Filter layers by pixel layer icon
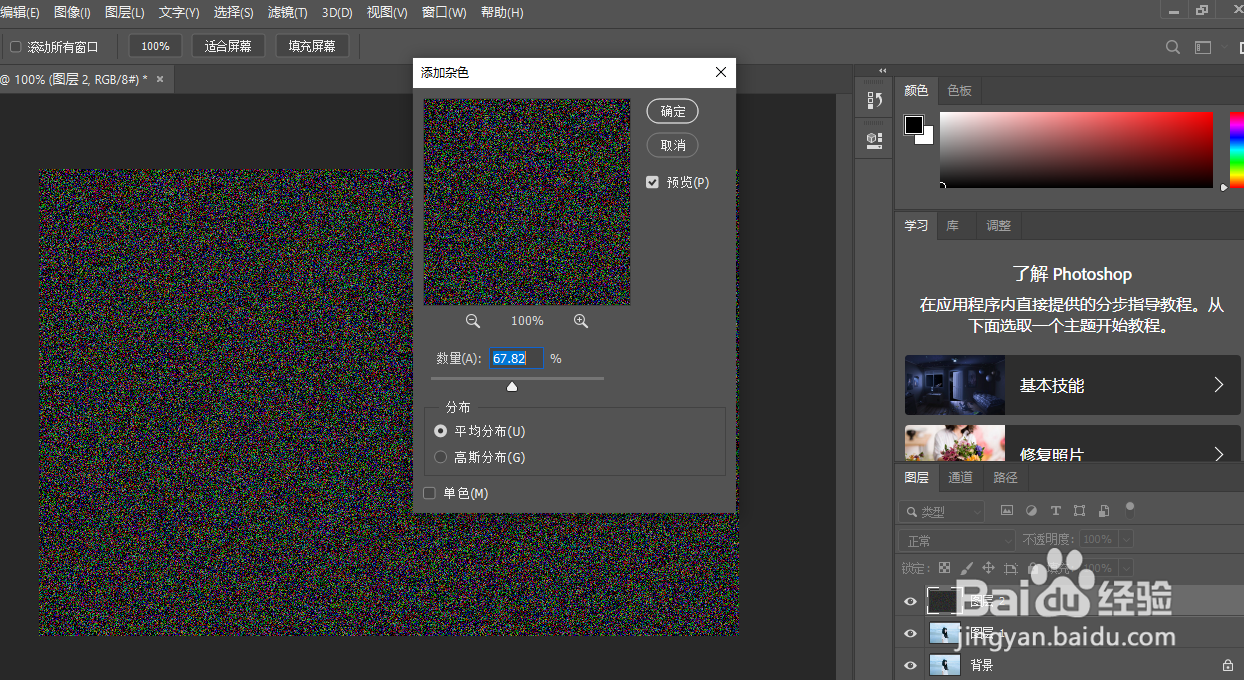 pos(1007,510)
